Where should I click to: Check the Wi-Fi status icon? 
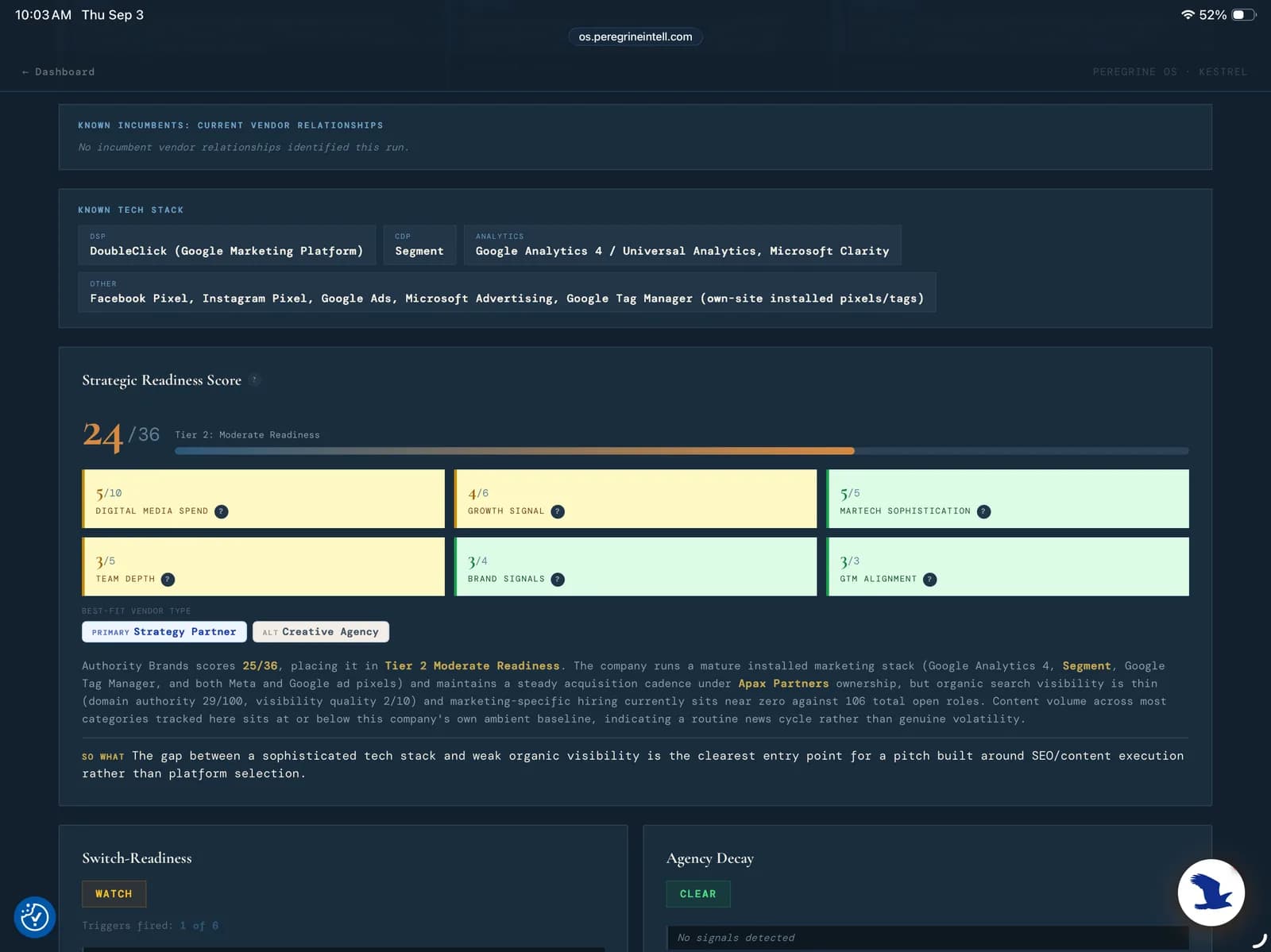click(x=1188, y=14)
